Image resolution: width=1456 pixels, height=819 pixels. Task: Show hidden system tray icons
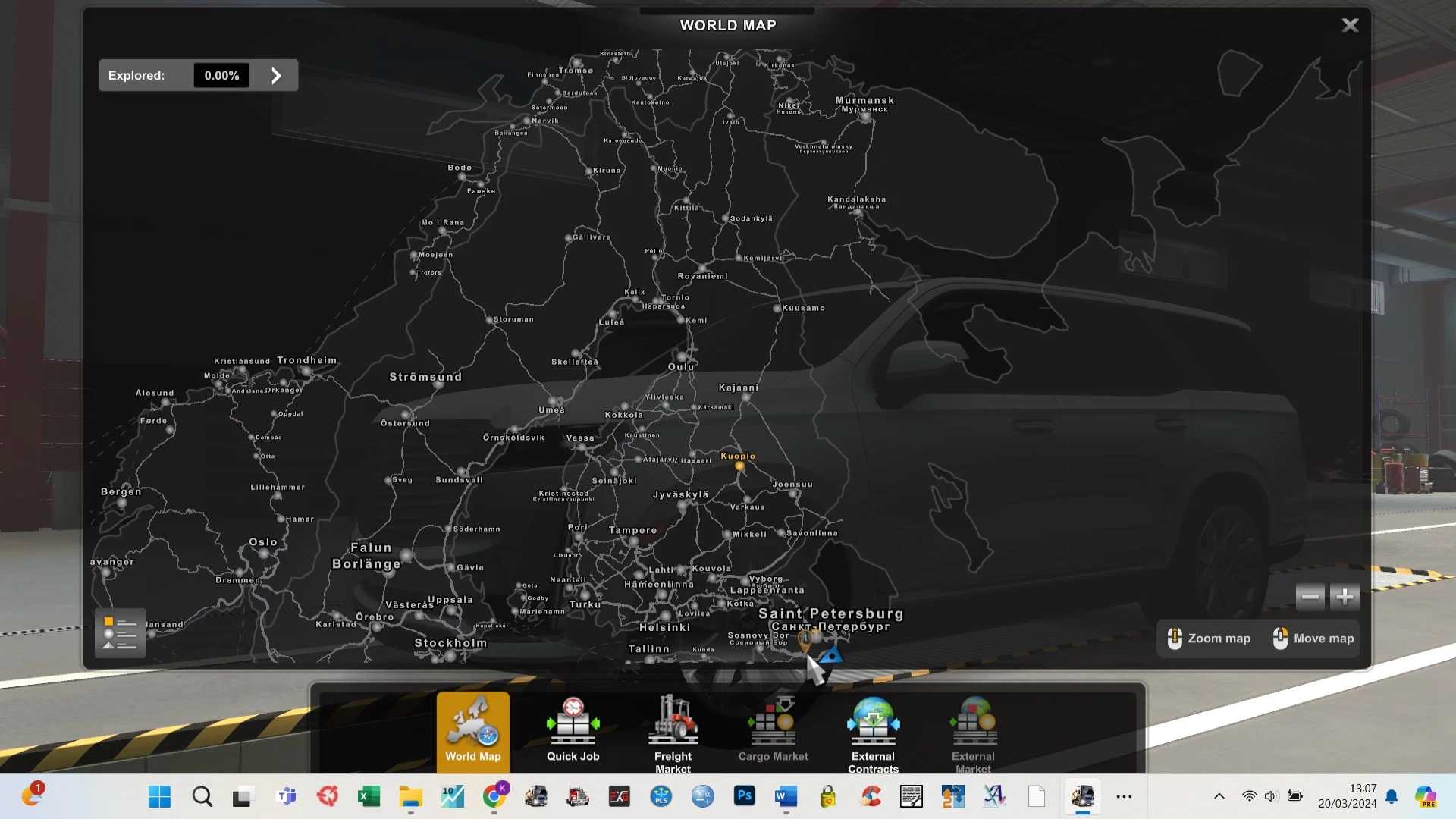[x=1219, y=796]
